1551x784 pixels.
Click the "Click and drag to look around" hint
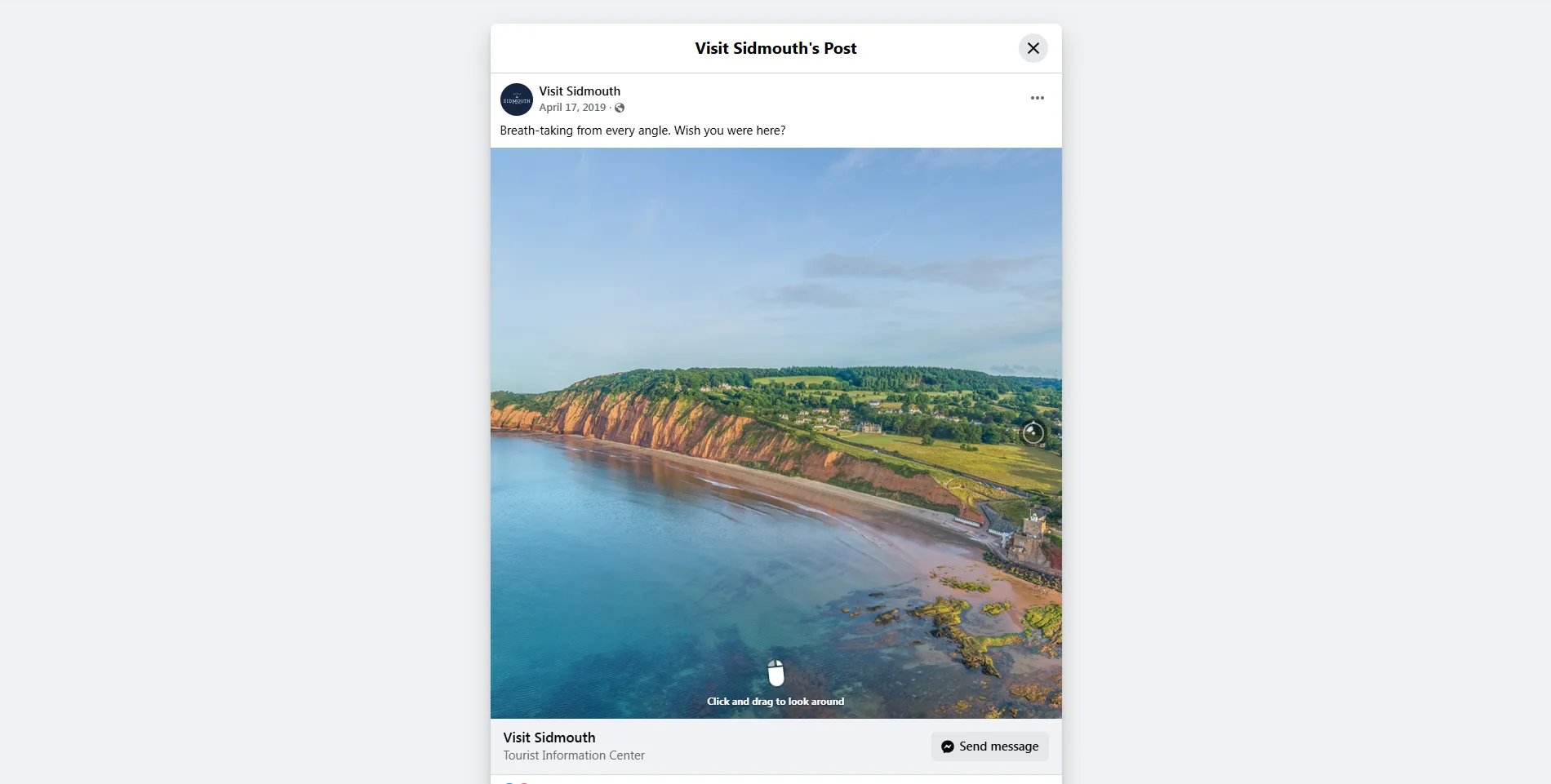(775, 702)
